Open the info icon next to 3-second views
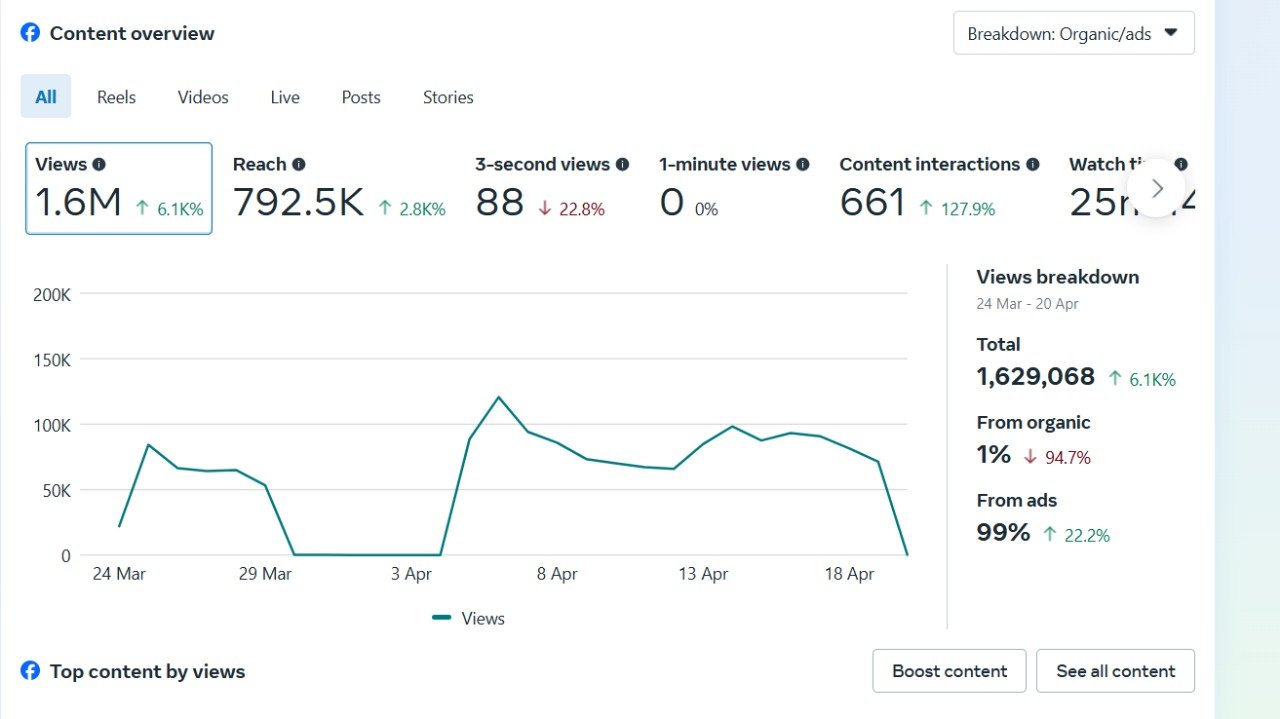 [x=622, y=164]
